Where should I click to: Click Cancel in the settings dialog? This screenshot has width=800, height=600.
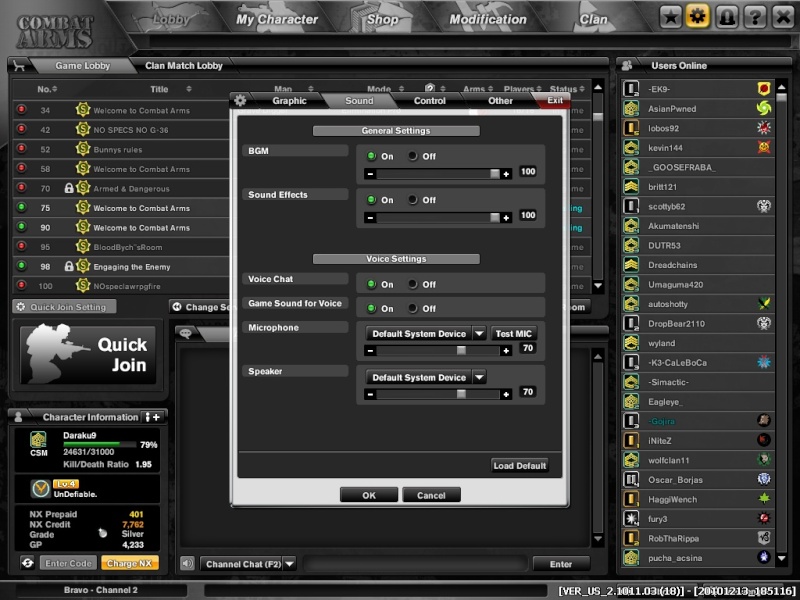pos(431,495)
